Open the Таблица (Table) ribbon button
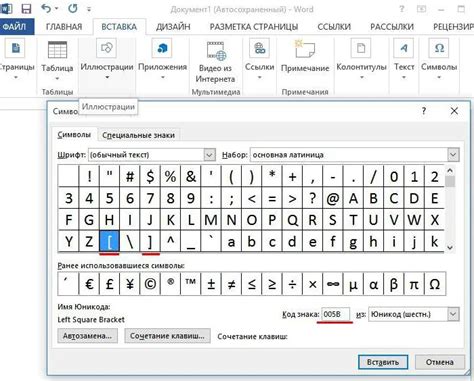This screenshot has height=381, width=474. [57, 60]
